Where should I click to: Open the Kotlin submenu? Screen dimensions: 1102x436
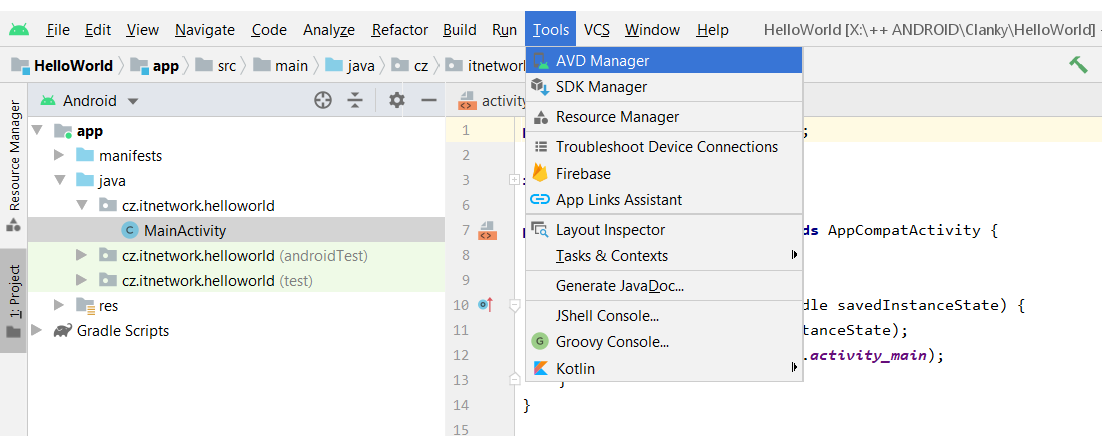[575, 368]
